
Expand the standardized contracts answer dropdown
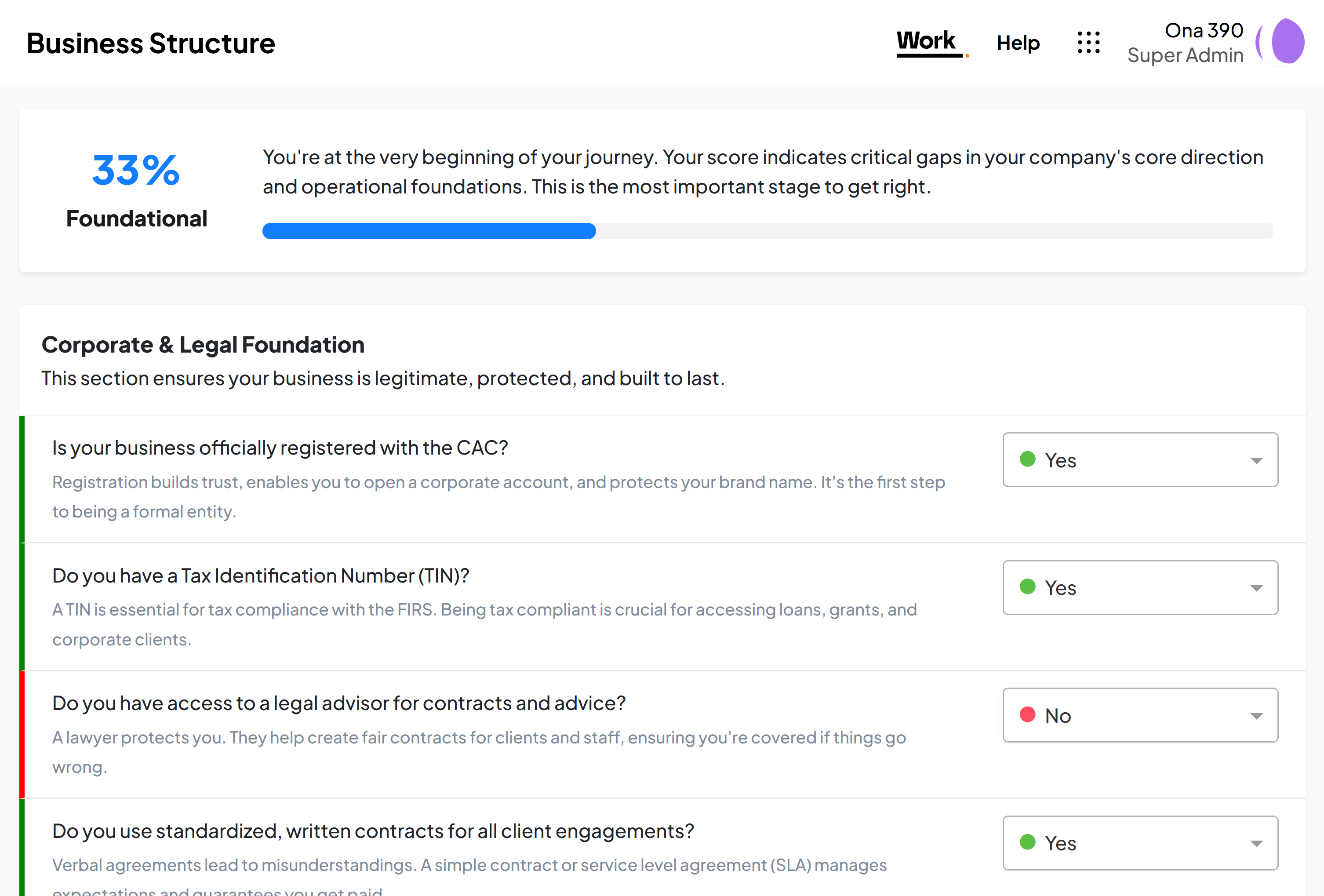tap(1139, 843)
